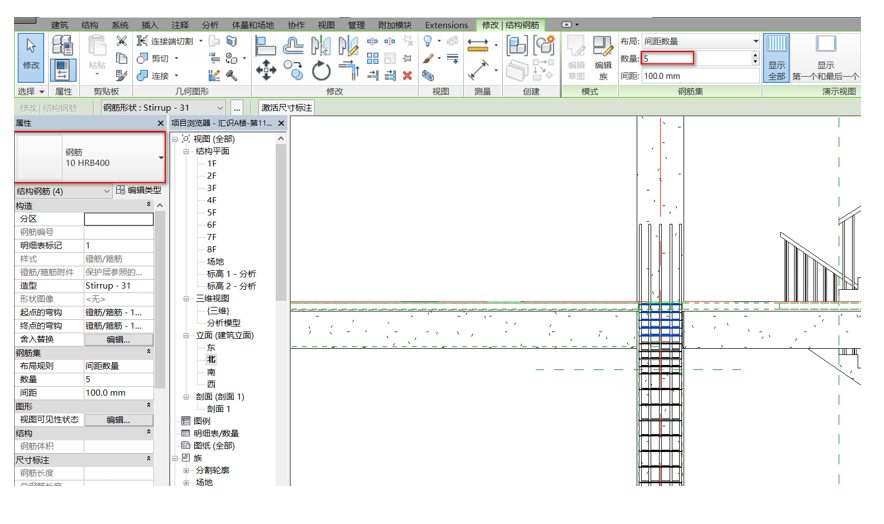
Task: Toggle 显示第一个和最后一个 rebar display
Action: (825, 57)
